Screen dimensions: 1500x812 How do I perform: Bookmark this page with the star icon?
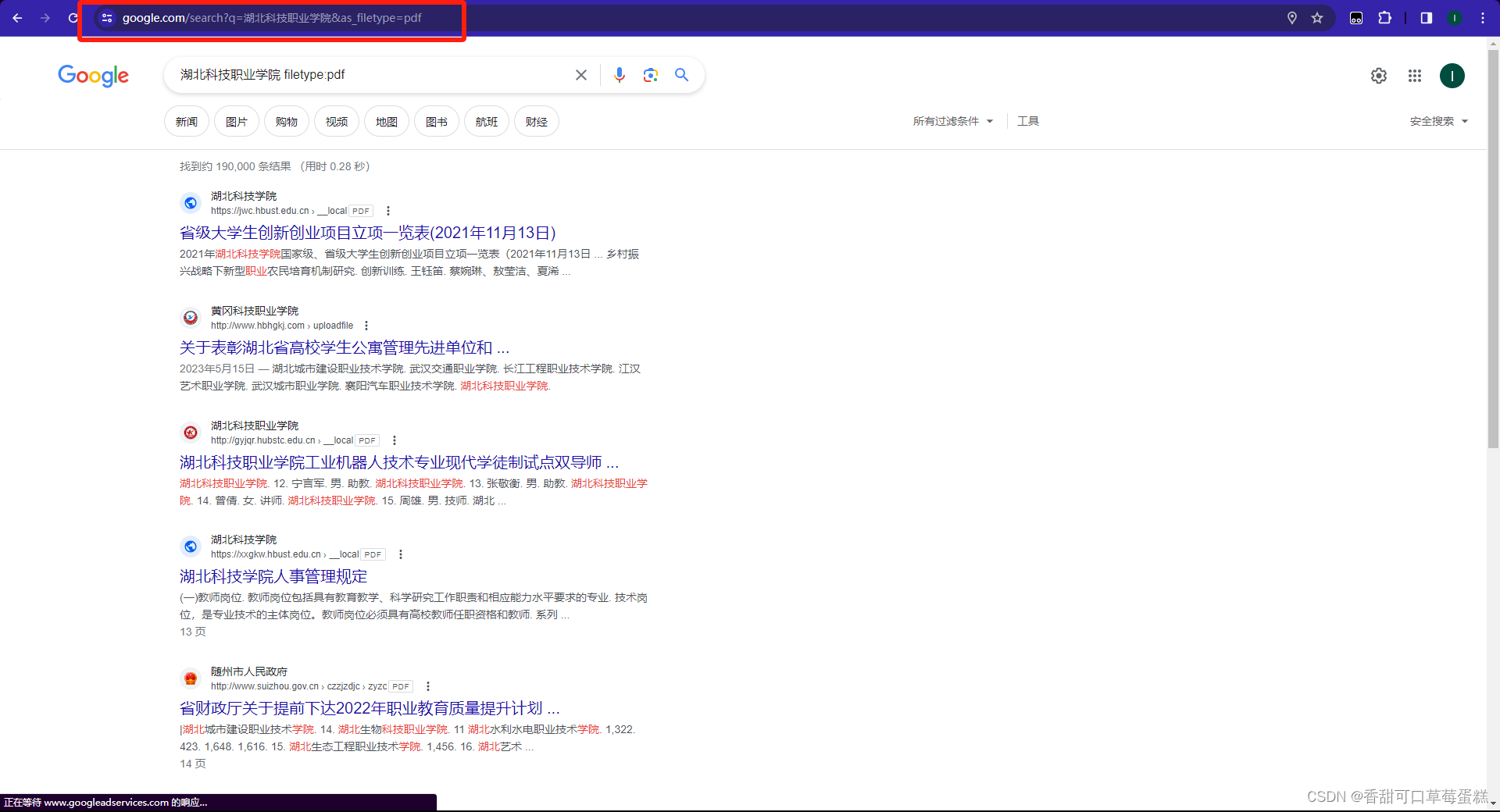point(1317,18)
